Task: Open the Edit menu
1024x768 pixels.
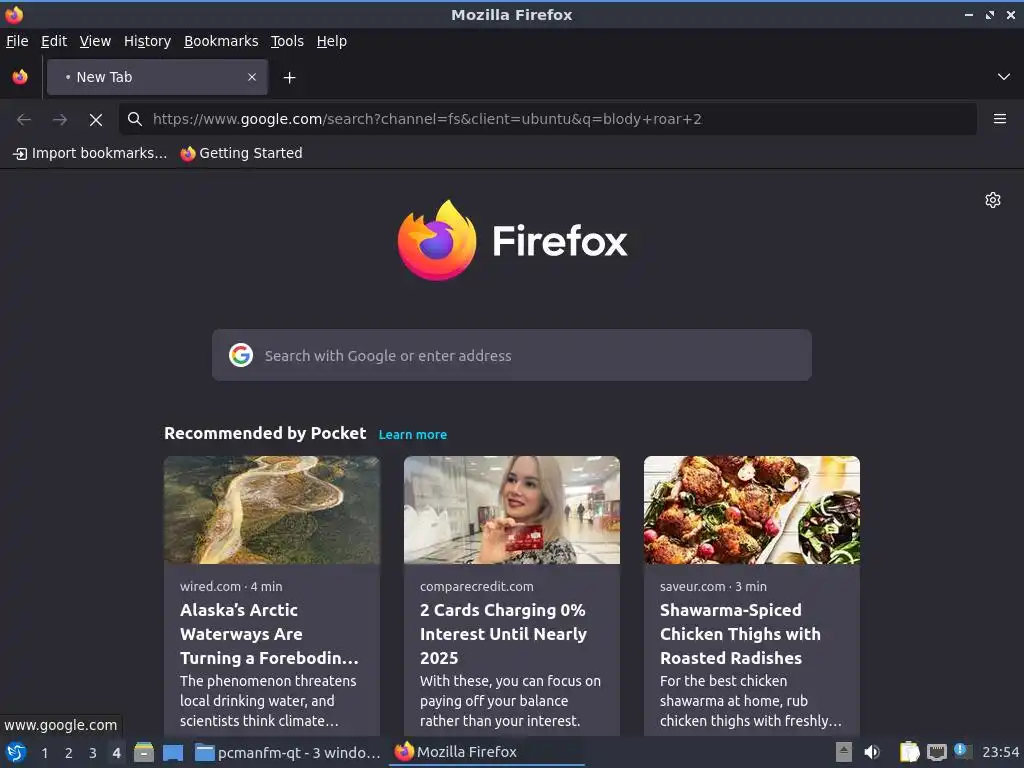Action: point(54,41)
